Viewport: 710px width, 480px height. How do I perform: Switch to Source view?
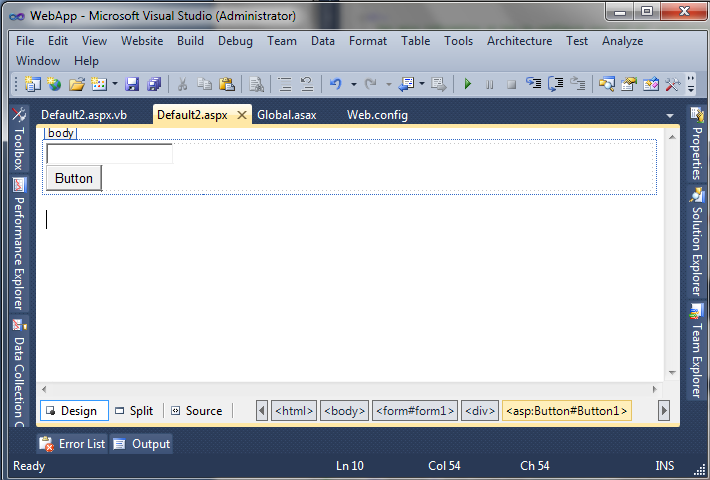click(197, 411)
